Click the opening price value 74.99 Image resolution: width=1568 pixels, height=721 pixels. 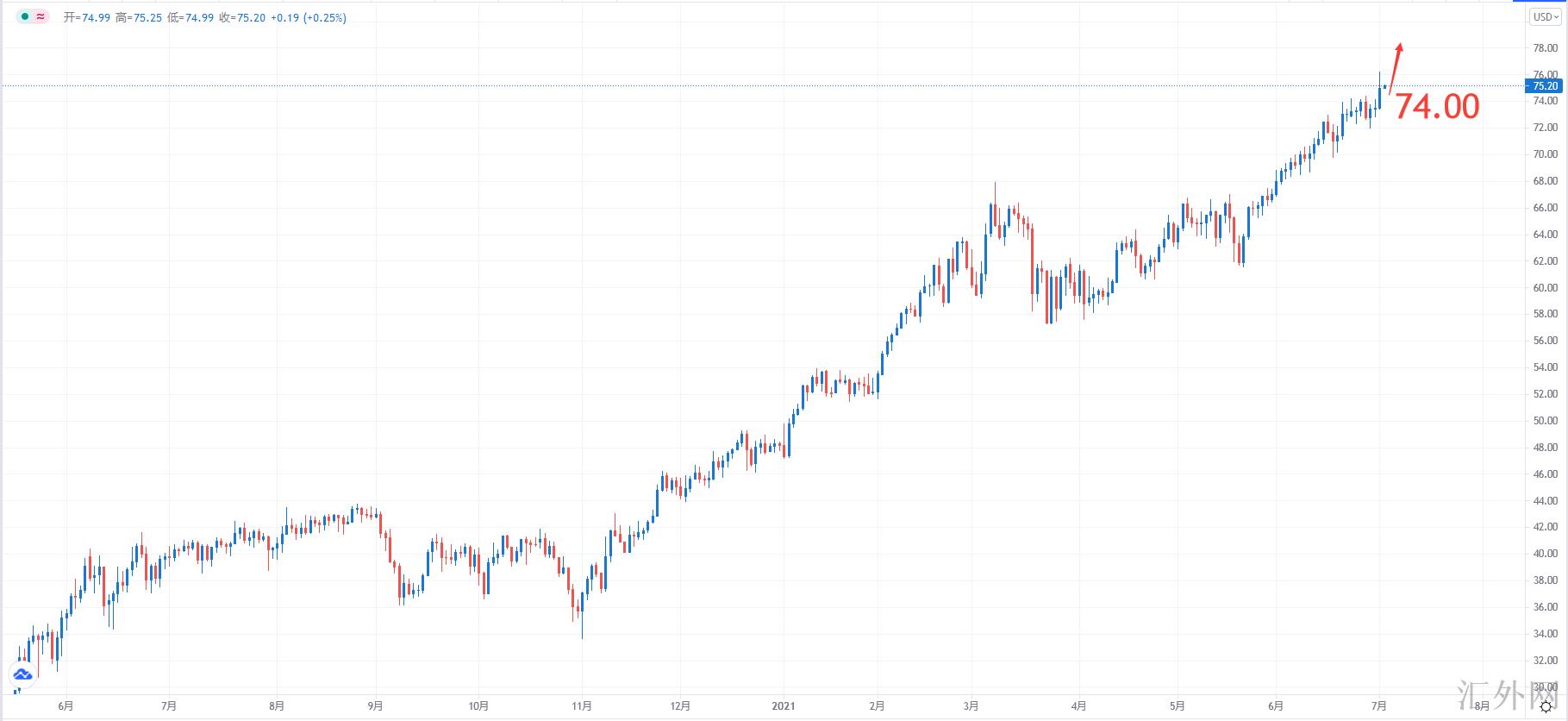(96, 17)
